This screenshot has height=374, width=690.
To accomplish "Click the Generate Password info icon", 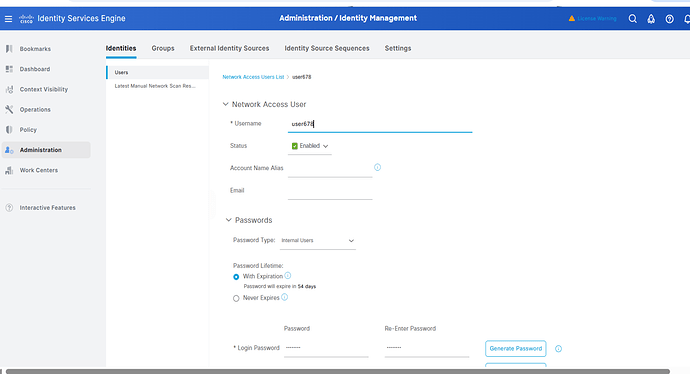I will coord(558,348).
